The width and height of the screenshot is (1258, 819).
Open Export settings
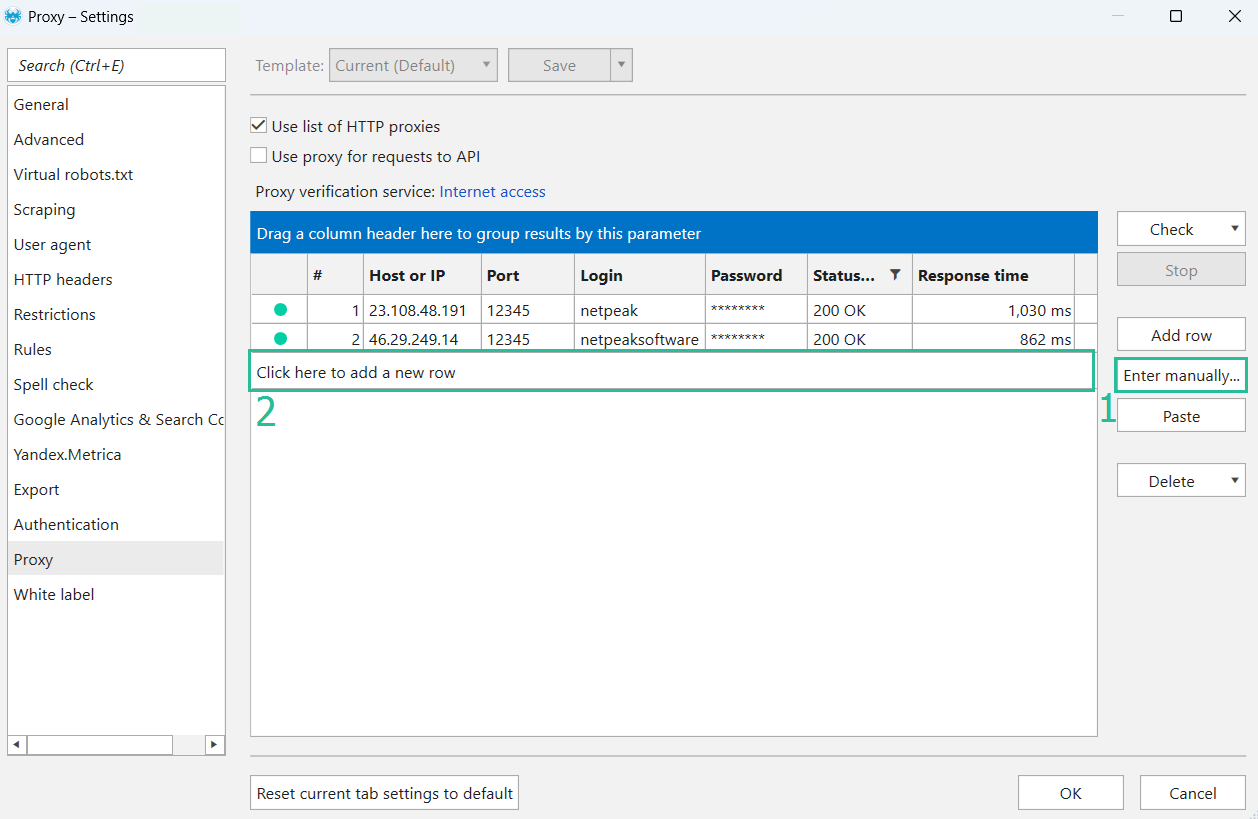tap(116, 490)
